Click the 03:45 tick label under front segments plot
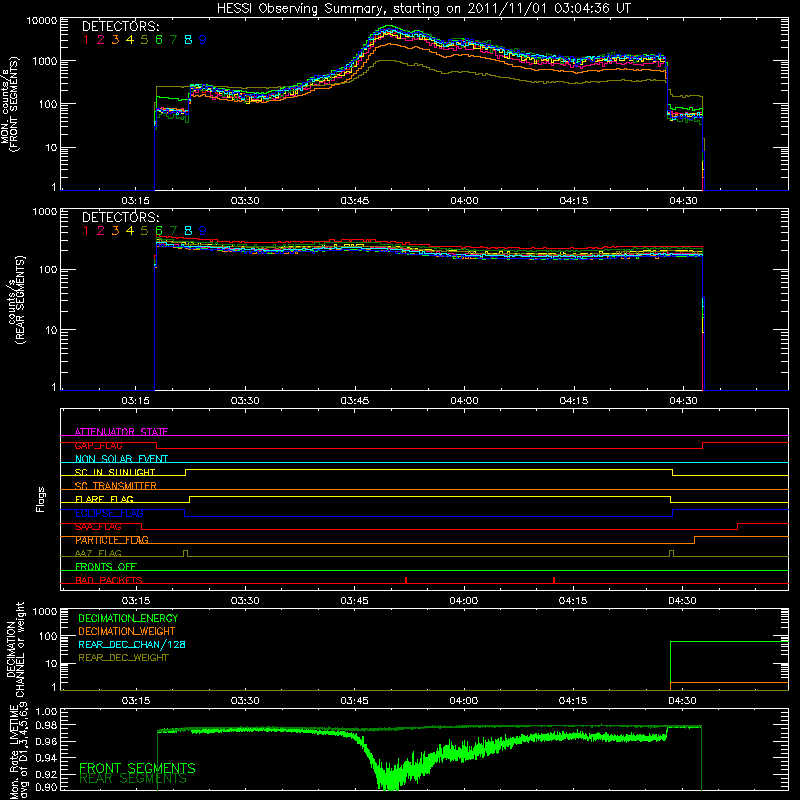This screenshot has height=800, width=800. [355, 201]
